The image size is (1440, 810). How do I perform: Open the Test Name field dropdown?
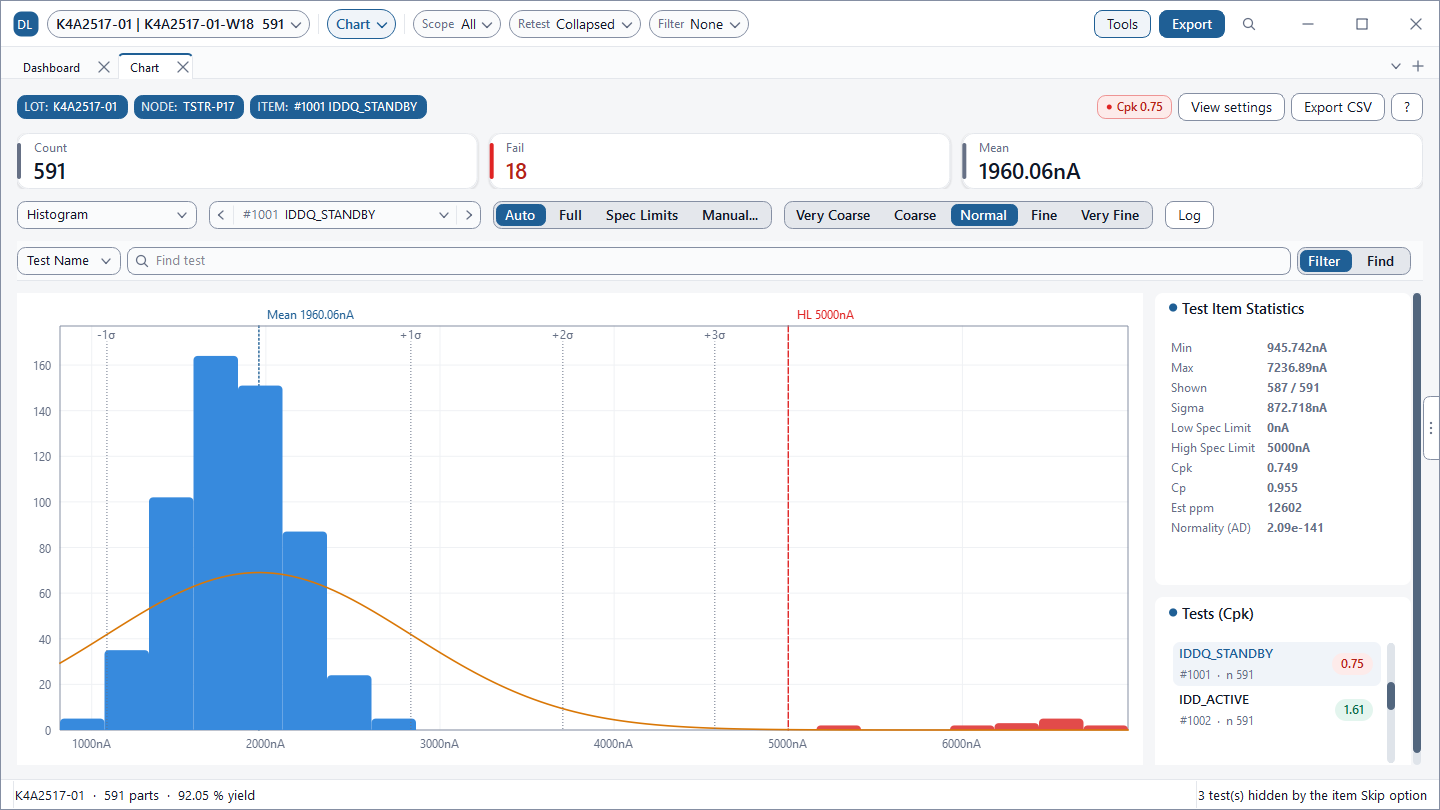pyautogui.click(x=69, y=261)
